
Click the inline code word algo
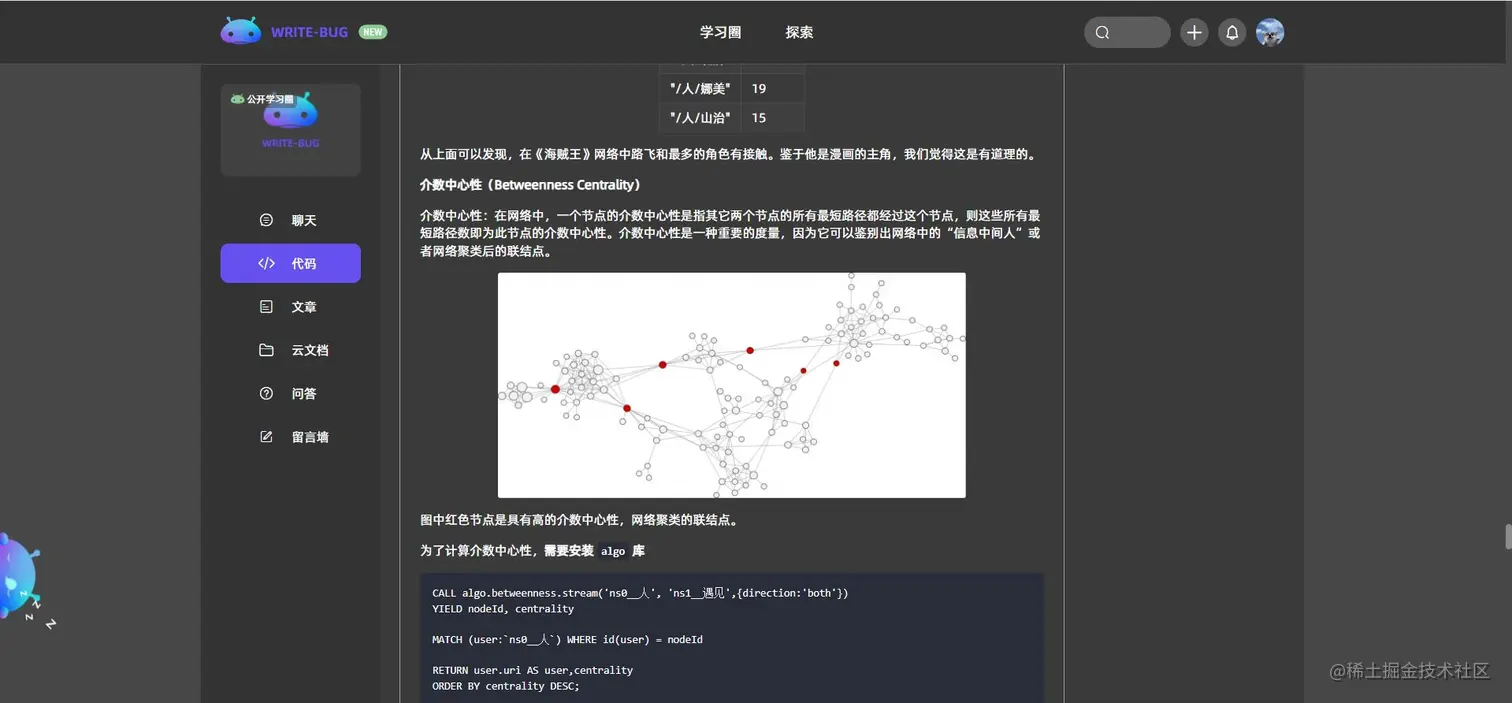click(613, 551)
